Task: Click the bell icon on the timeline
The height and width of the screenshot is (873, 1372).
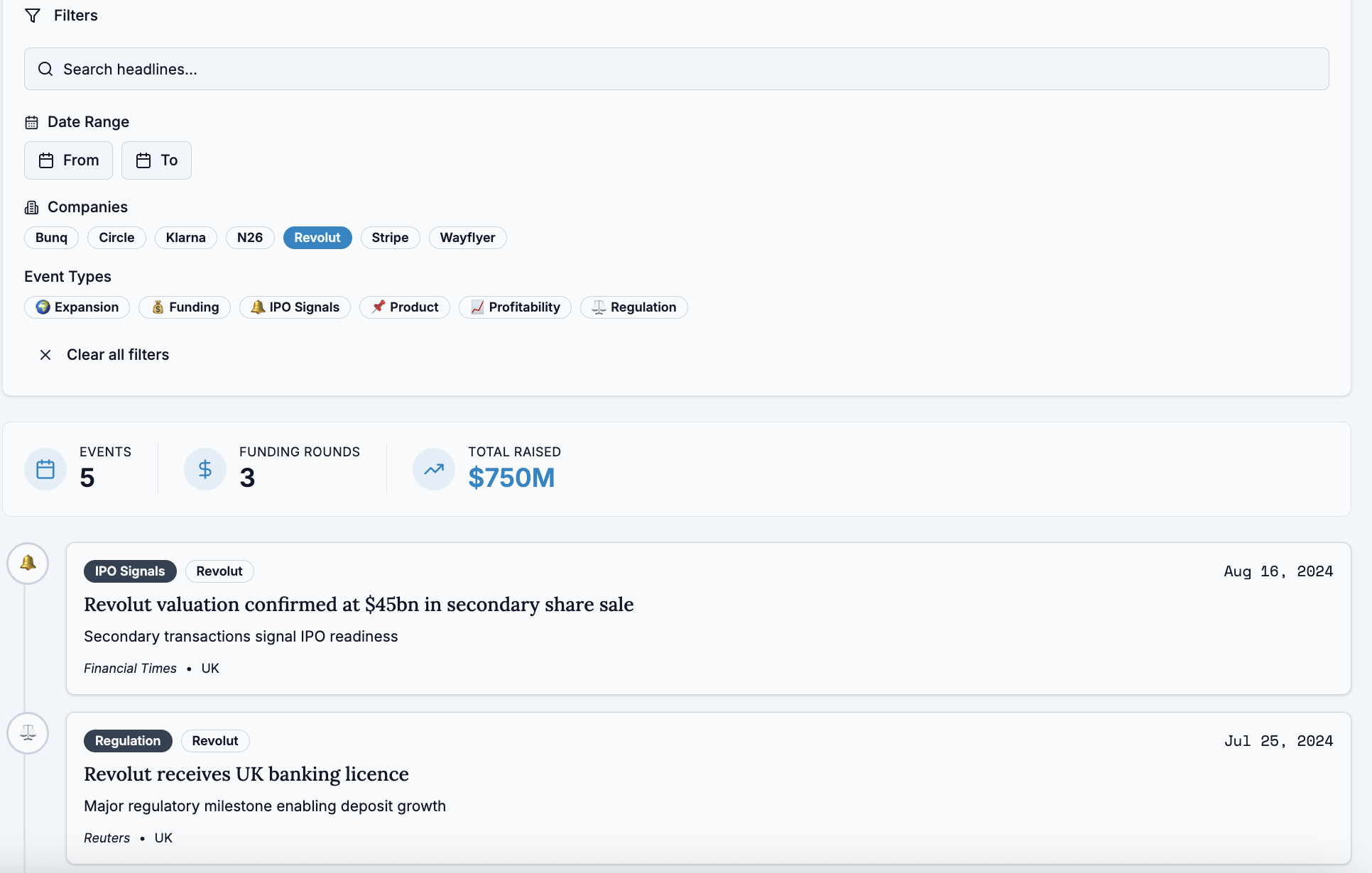Action: click(28, 564)
